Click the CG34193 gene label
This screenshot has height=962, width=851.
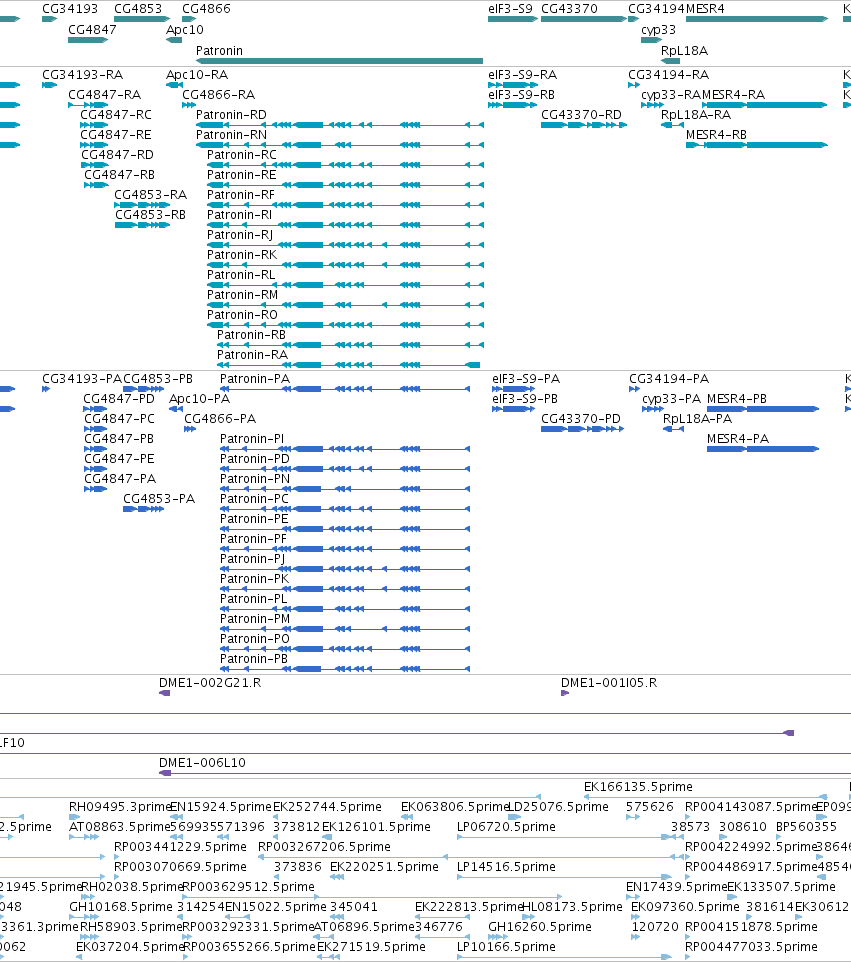(x=70, y=9)
